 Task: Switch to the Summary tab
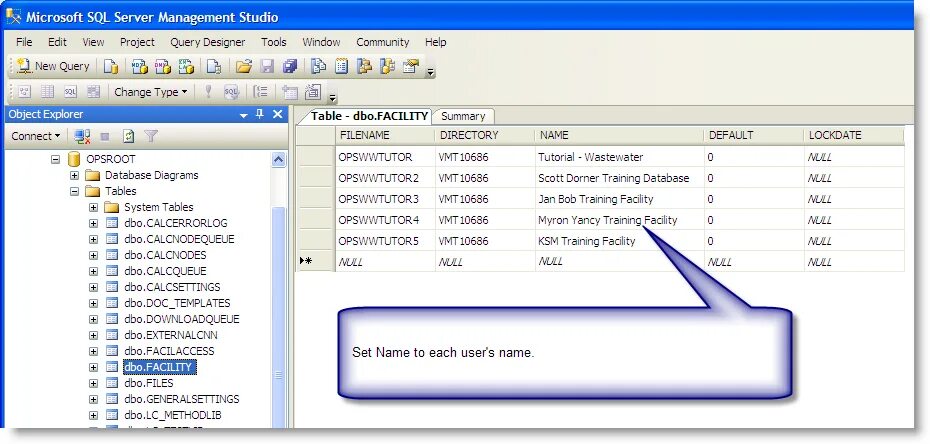point(463,116)
